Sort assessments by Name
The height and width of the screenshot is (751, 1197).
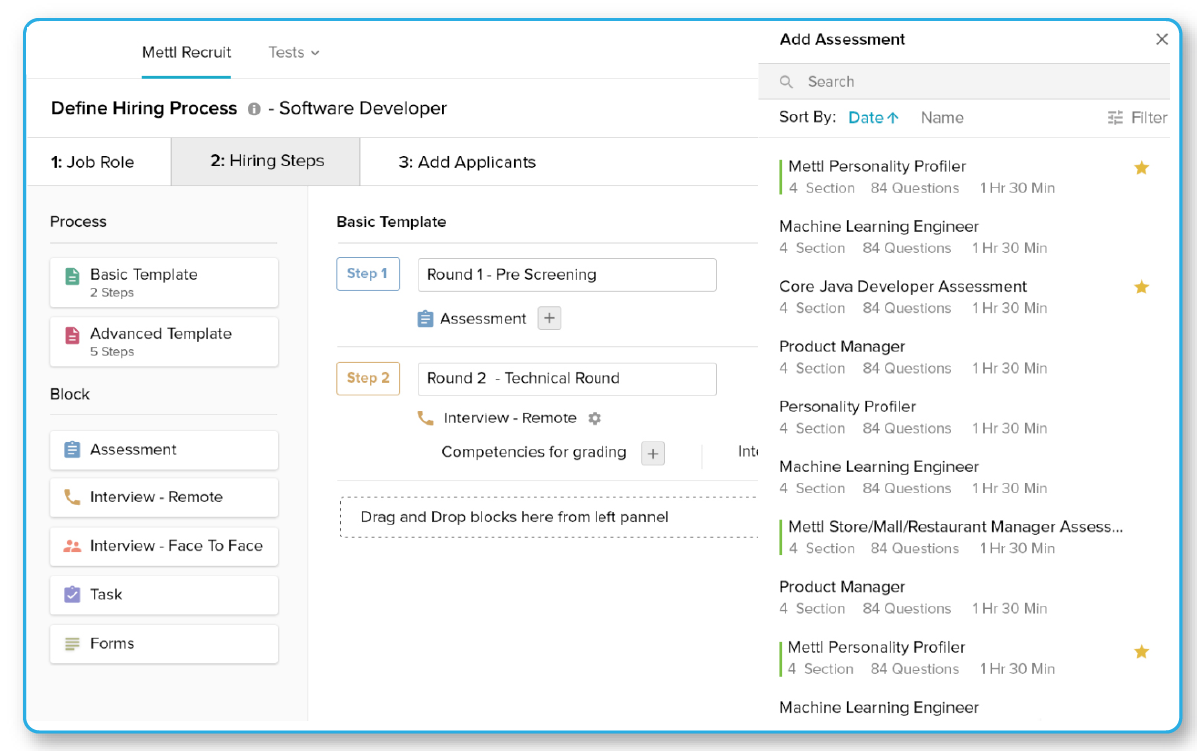pyautogui.click(x=942, y=118)
